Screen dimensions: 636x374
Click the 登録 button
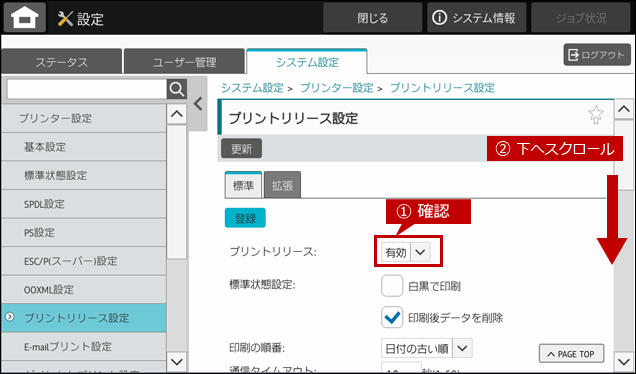[245, 218]
